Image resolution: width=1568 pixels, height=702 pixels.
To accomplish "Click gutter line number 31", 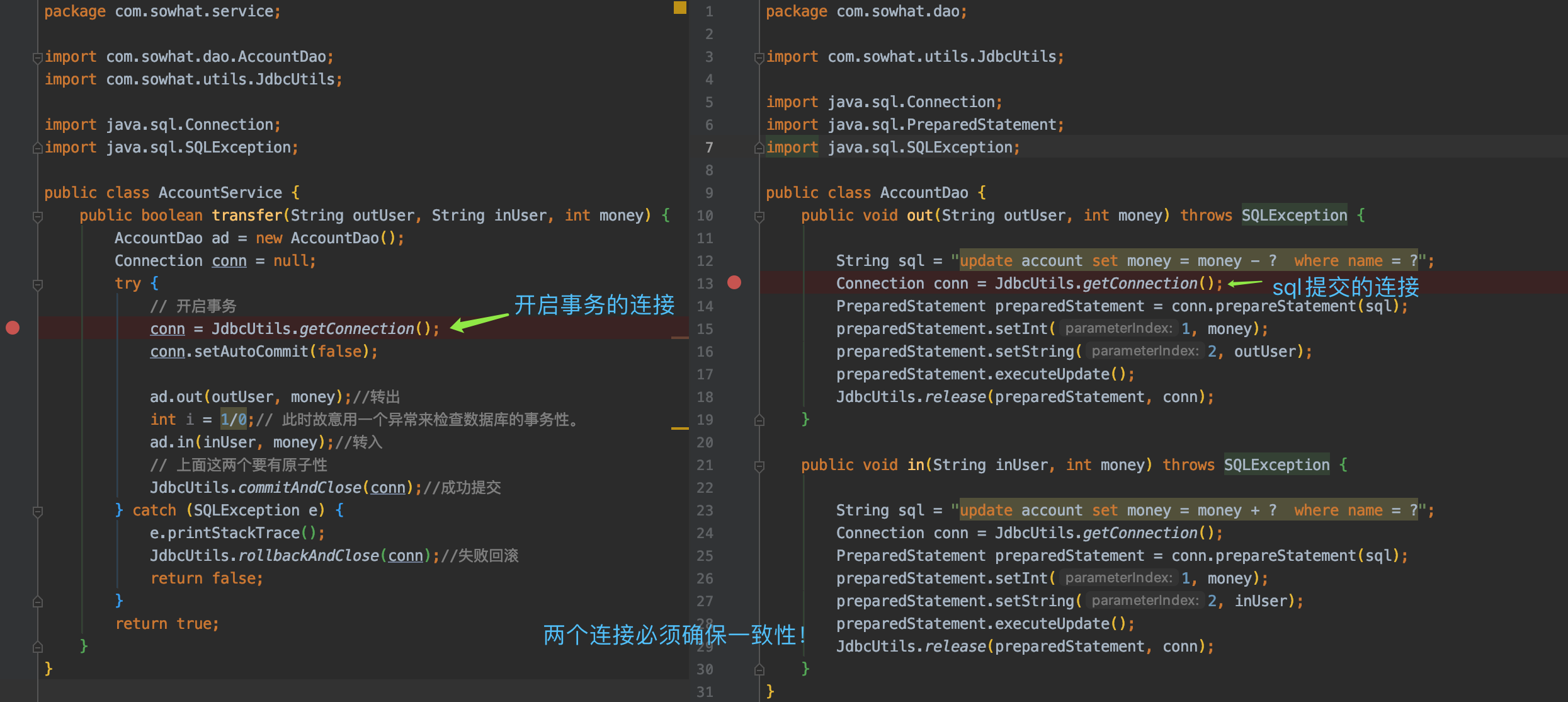I will click(705, 692).
